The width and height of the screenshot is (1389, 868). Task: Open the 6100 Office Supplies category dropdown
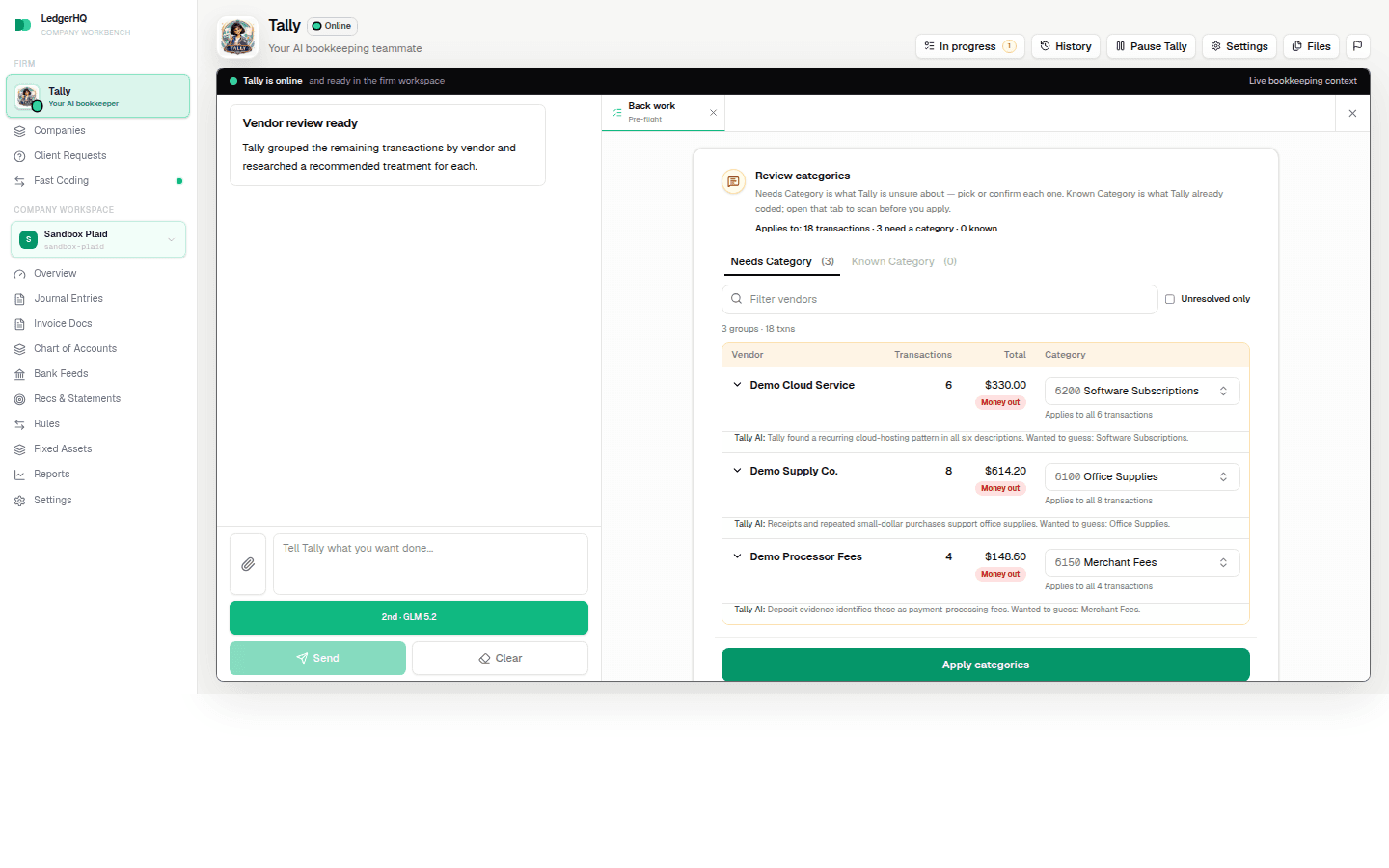click(x=1142, y=477)
